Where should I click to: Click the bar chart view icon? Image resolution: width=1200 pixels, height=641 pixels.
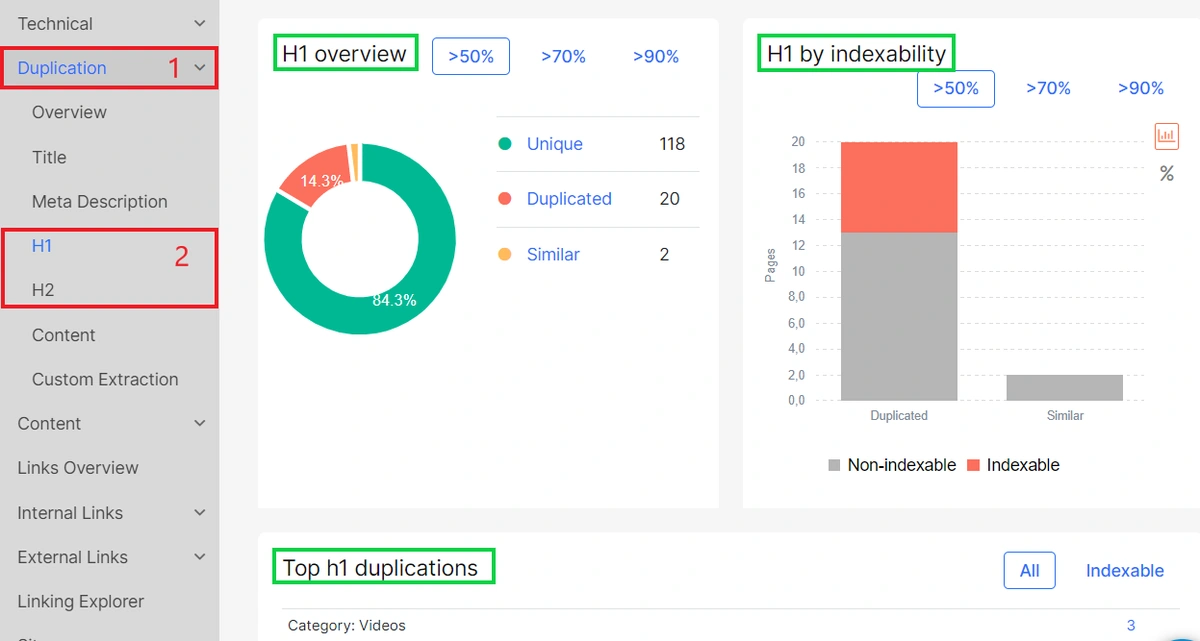tap(1166, 135)
